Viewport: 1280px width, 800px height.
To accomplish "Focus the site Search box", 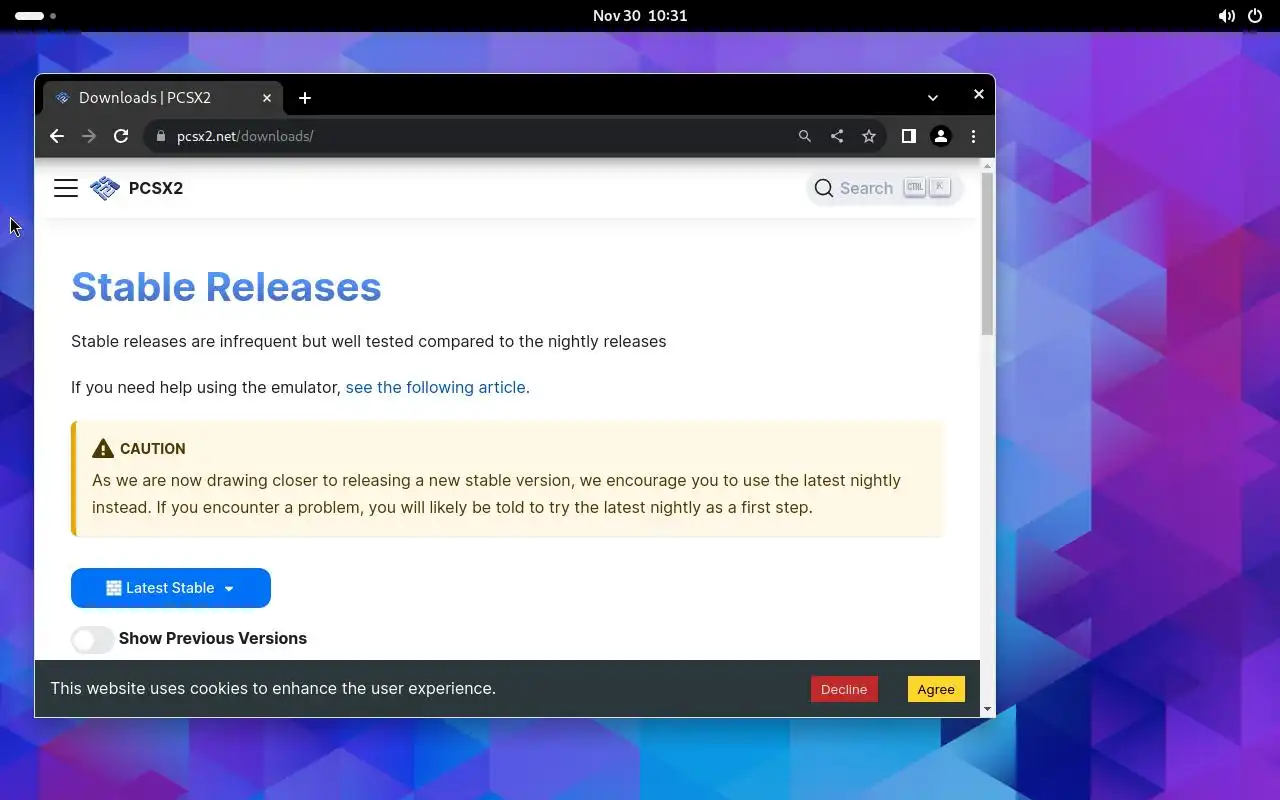I will [x=884, y=188].
